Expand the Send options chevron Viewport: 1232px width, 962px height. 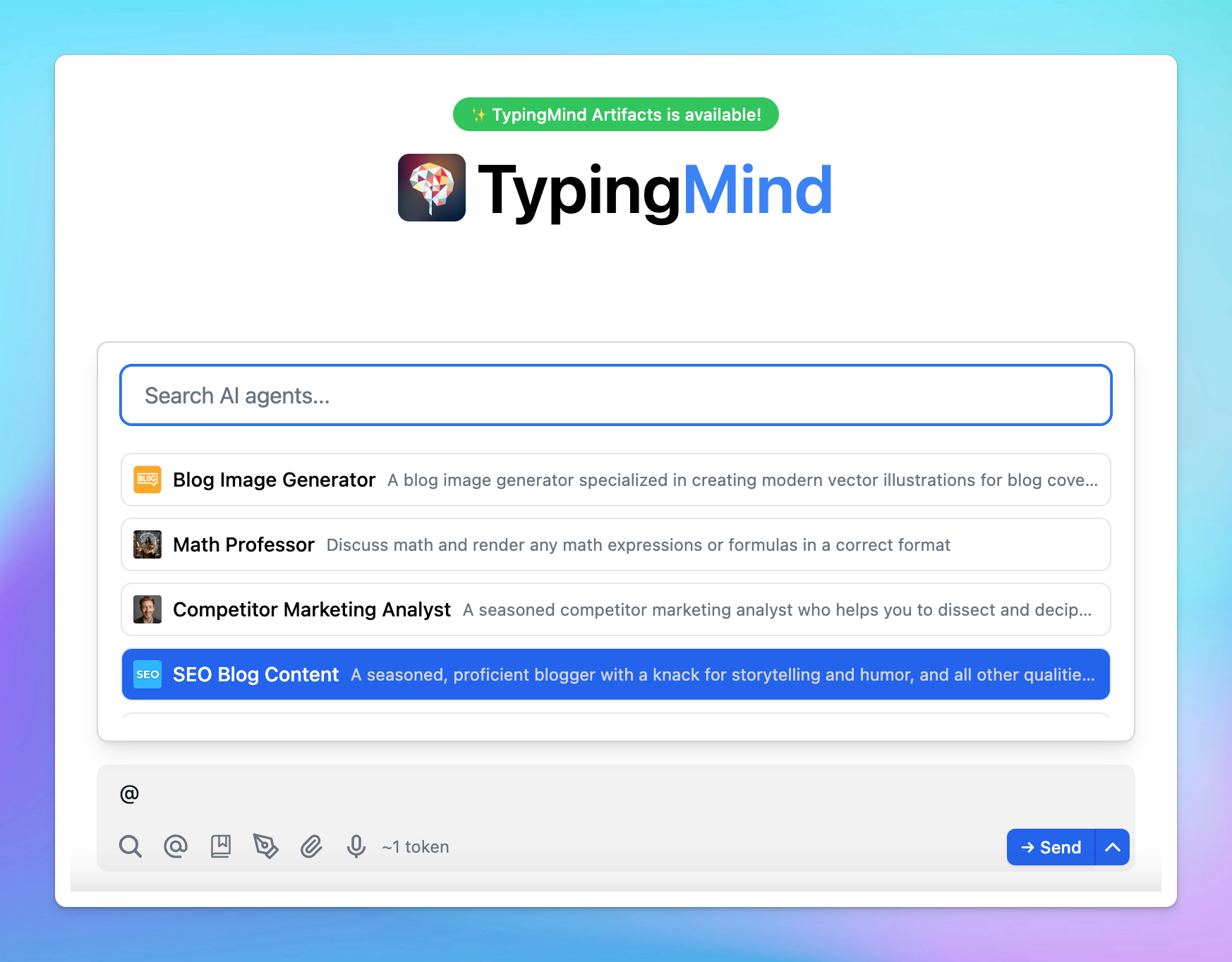tap(1113, 847)
